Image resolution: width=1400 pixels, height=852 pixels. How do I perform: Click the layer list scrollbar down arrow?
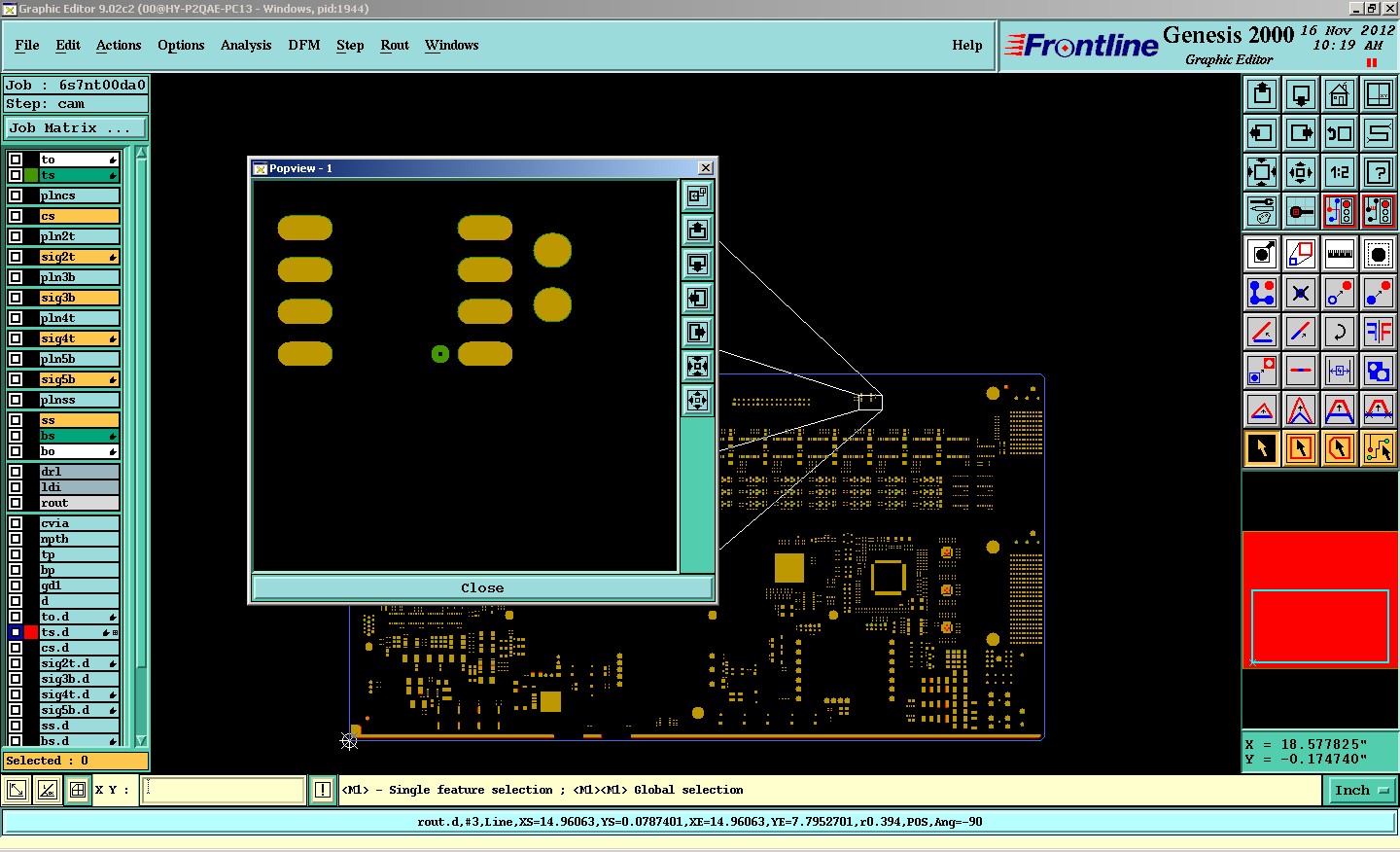pos(141,740)
